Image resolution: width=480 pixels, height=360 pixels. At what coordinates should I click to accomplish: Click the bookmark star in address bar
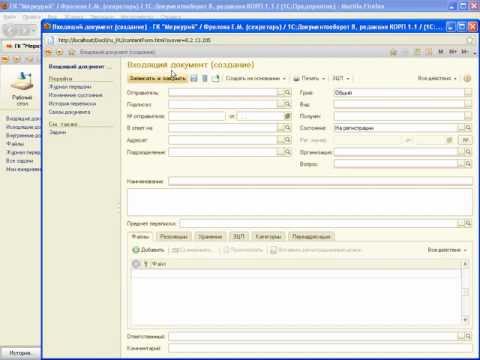click(x=470, y=40)
